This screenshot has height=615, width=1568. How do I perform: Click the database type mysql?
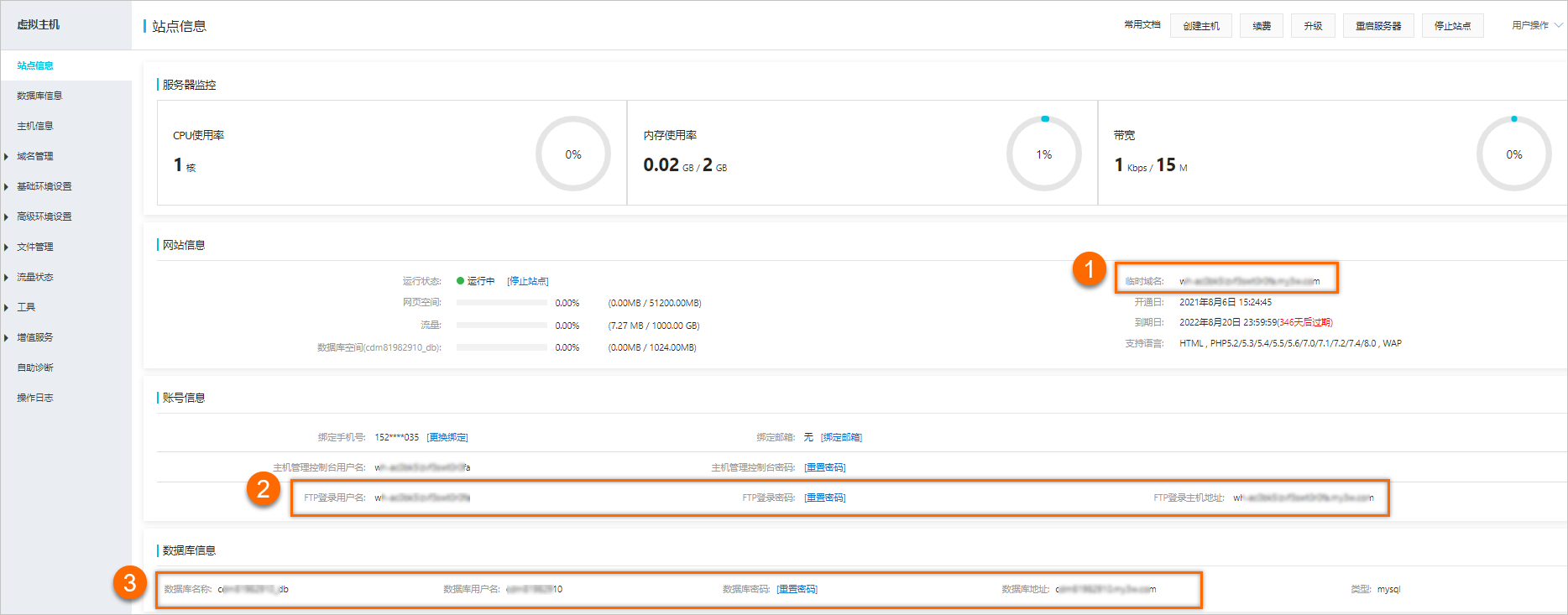point(1389,589)
